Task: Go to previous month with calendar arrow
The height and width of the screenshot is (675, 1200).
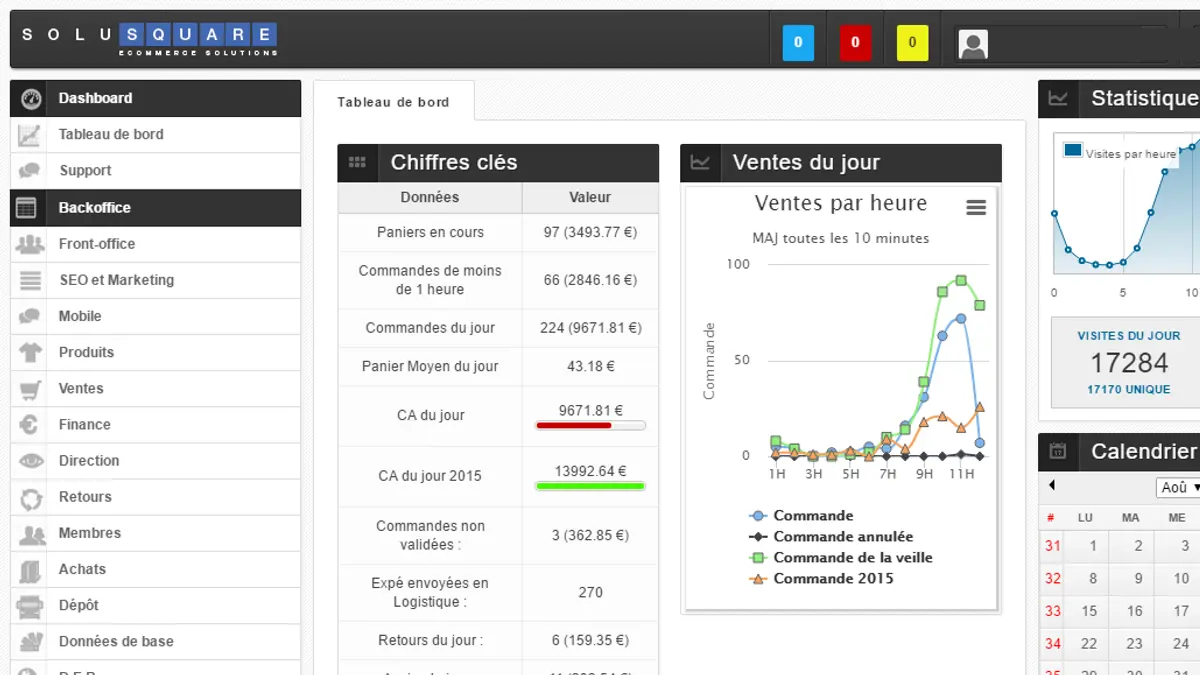Action: click(x=1052, y=486)
